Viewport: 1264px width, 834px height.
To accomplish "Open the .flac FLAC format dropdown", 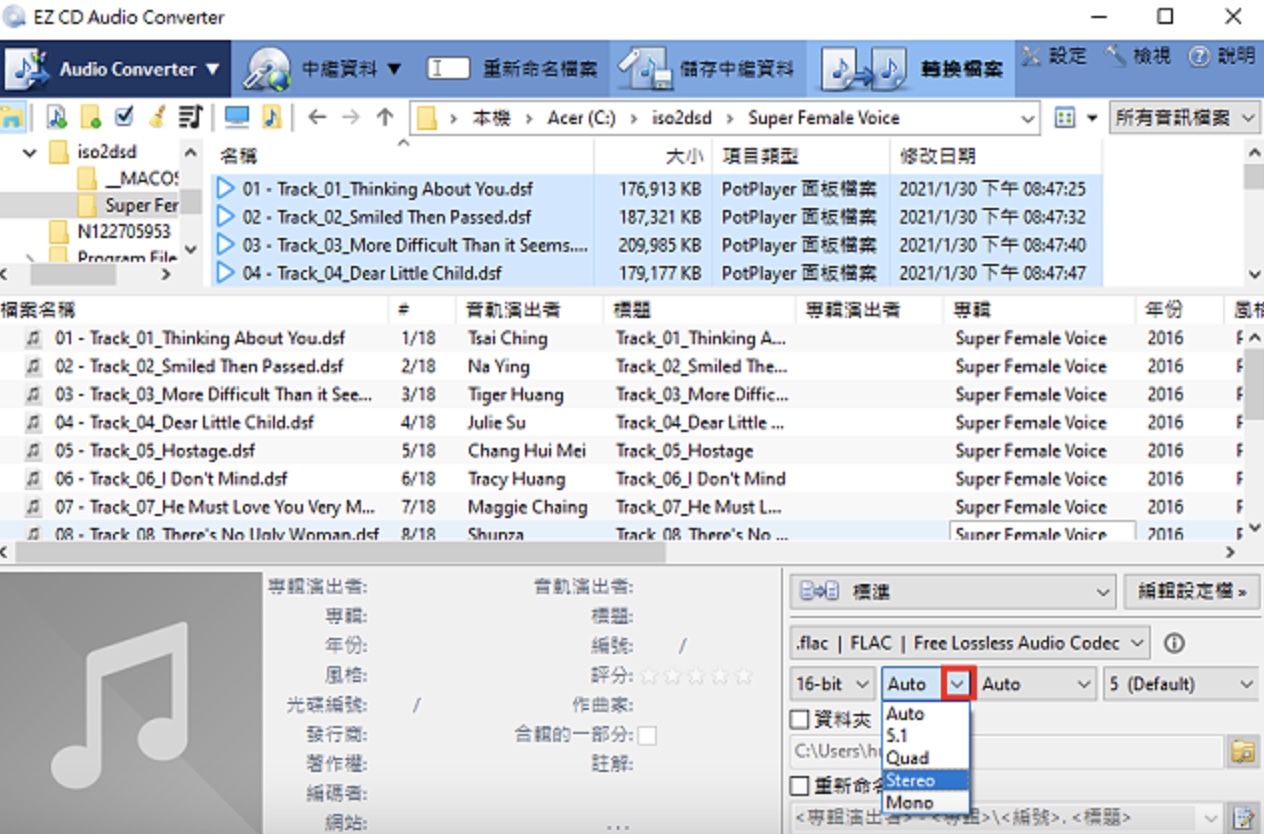I will [x=970, y=642].
